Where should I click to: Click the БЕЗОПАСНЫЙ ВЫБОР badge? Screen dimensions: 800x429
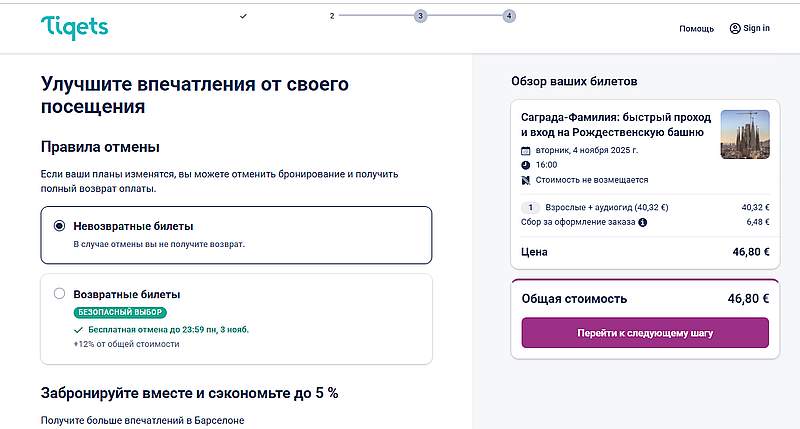click(120, 312)
